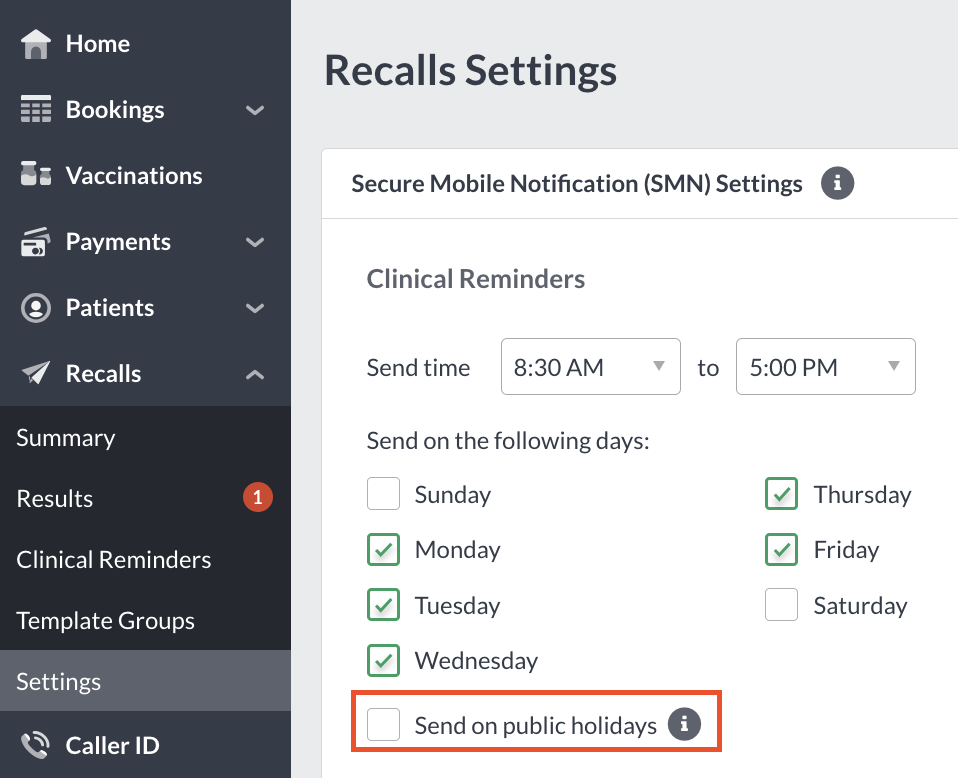Tick Send on public holidays checkbox

[x=383, y=724]
